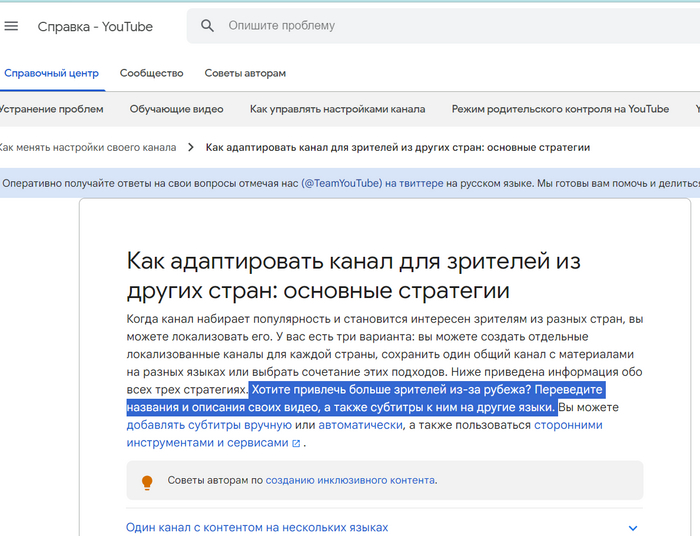The height and width of the screenshot is (536, 700).
Task: Open the 'созданию инклюзивного контента' link
Action: [x=350, y=481]
